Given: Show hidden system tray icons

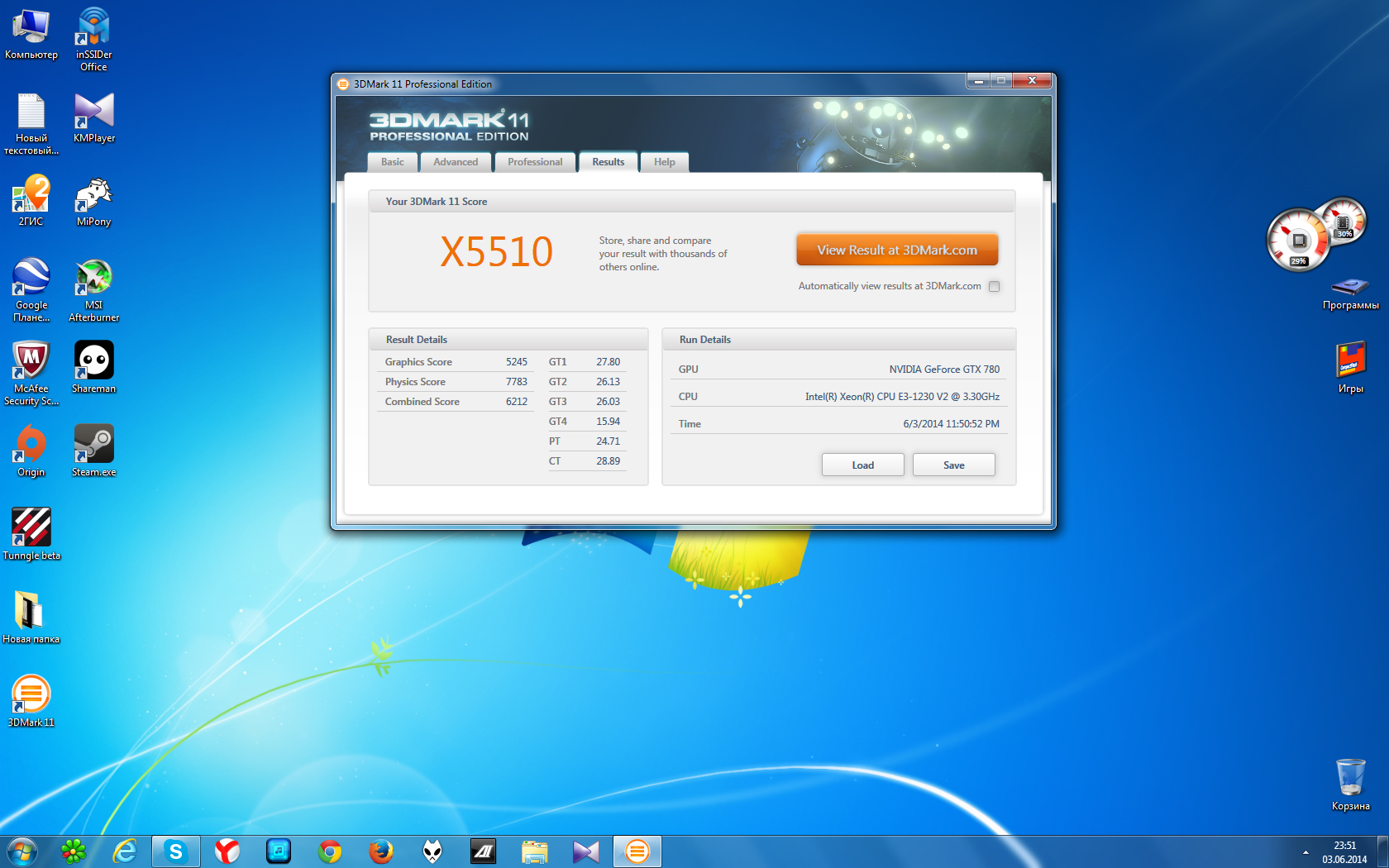Looking at the screenshot, I should (x=1305, y=852).
